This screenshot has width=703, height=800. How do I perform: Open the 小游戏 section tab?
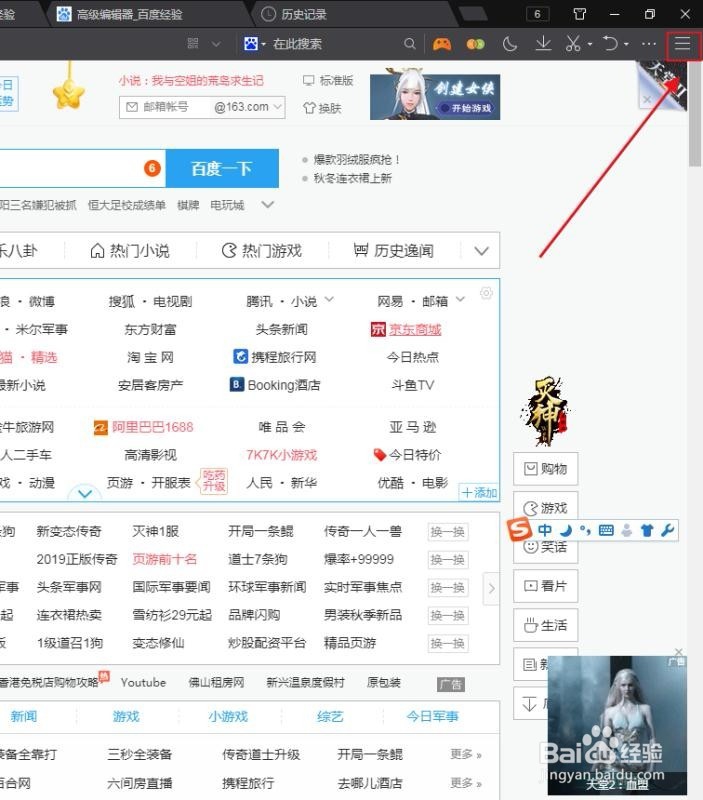coord(228,716)
